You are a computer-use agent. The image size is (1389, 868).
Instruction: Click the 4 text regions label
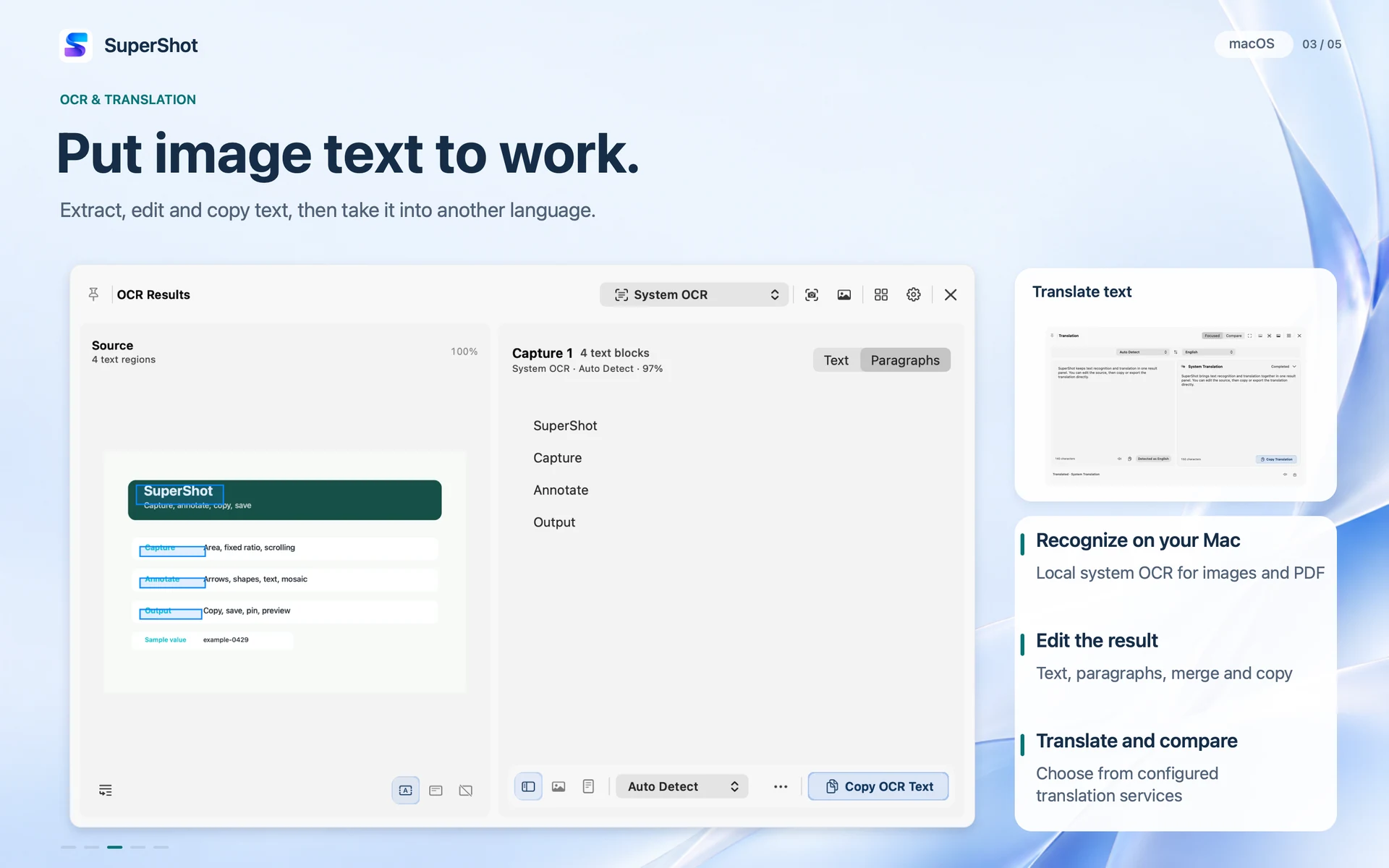click(124, 359)
